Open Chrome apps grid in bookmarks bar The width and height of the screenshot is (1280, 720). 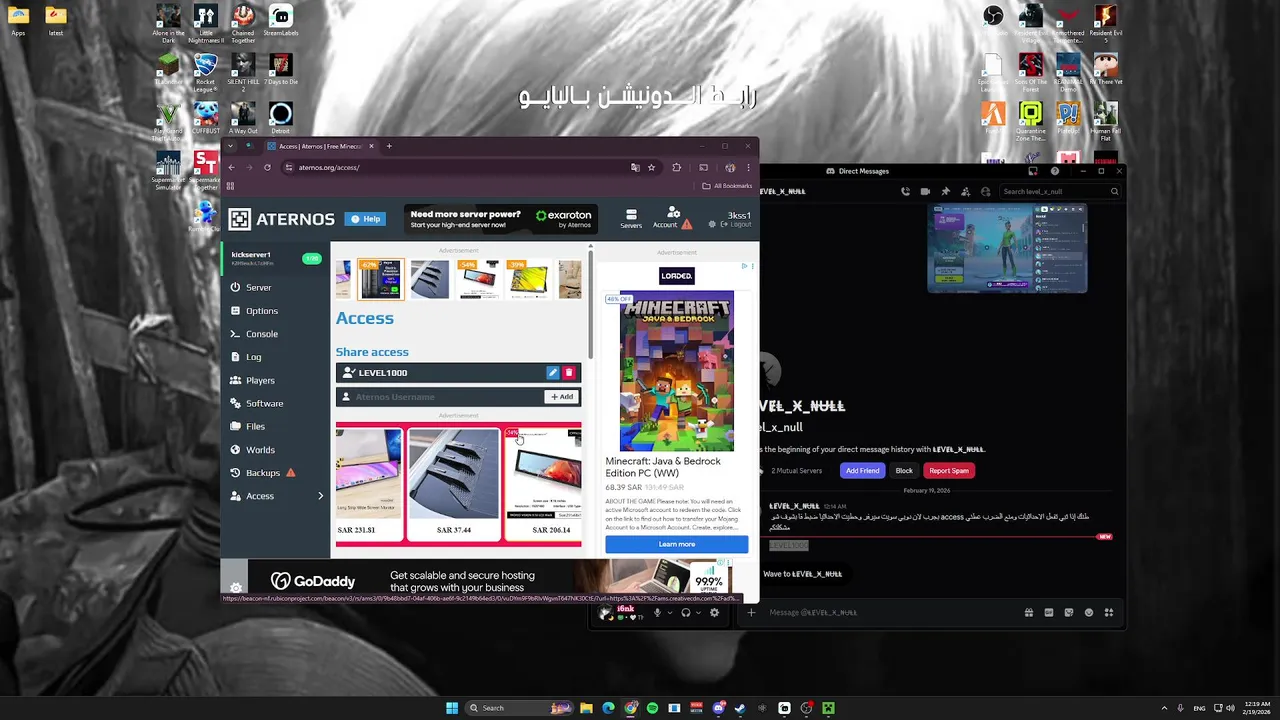(230, 186)
